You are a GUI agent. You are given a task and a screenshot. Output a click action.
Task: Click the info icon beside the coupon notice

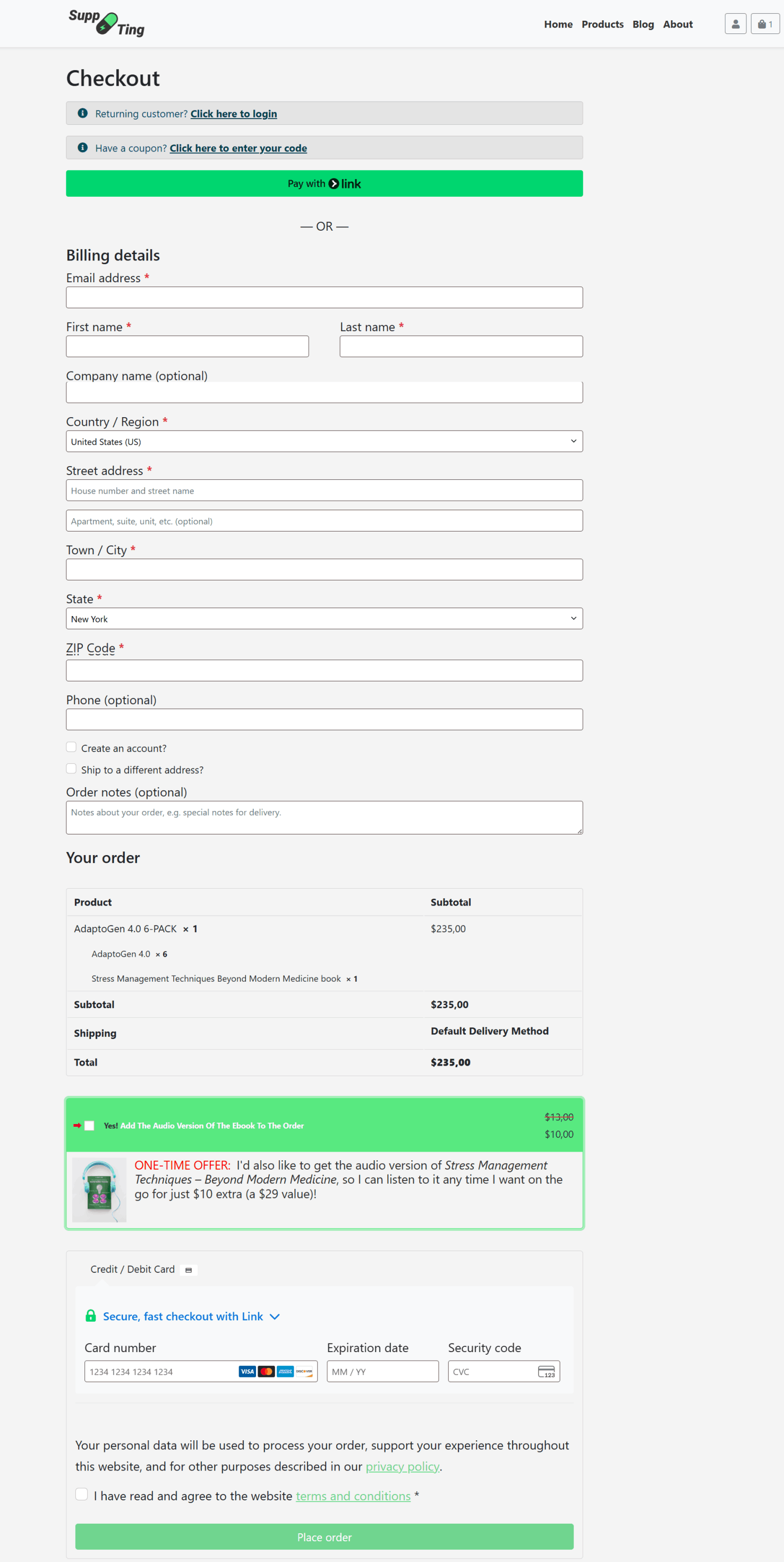82,147
